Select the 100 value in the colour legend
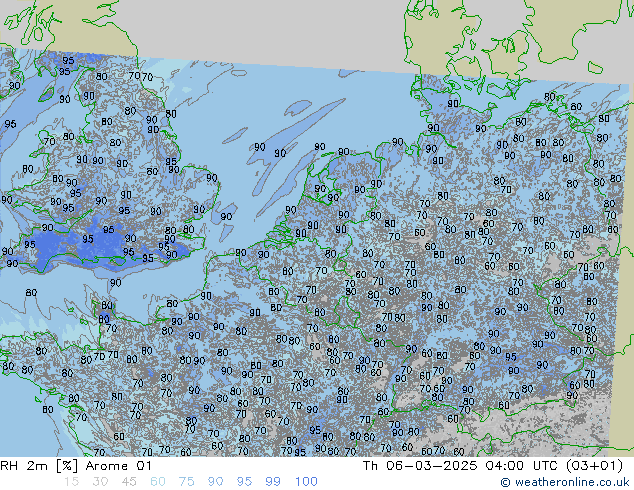Screen dimensions: 634x490 (x=306, y=482)
